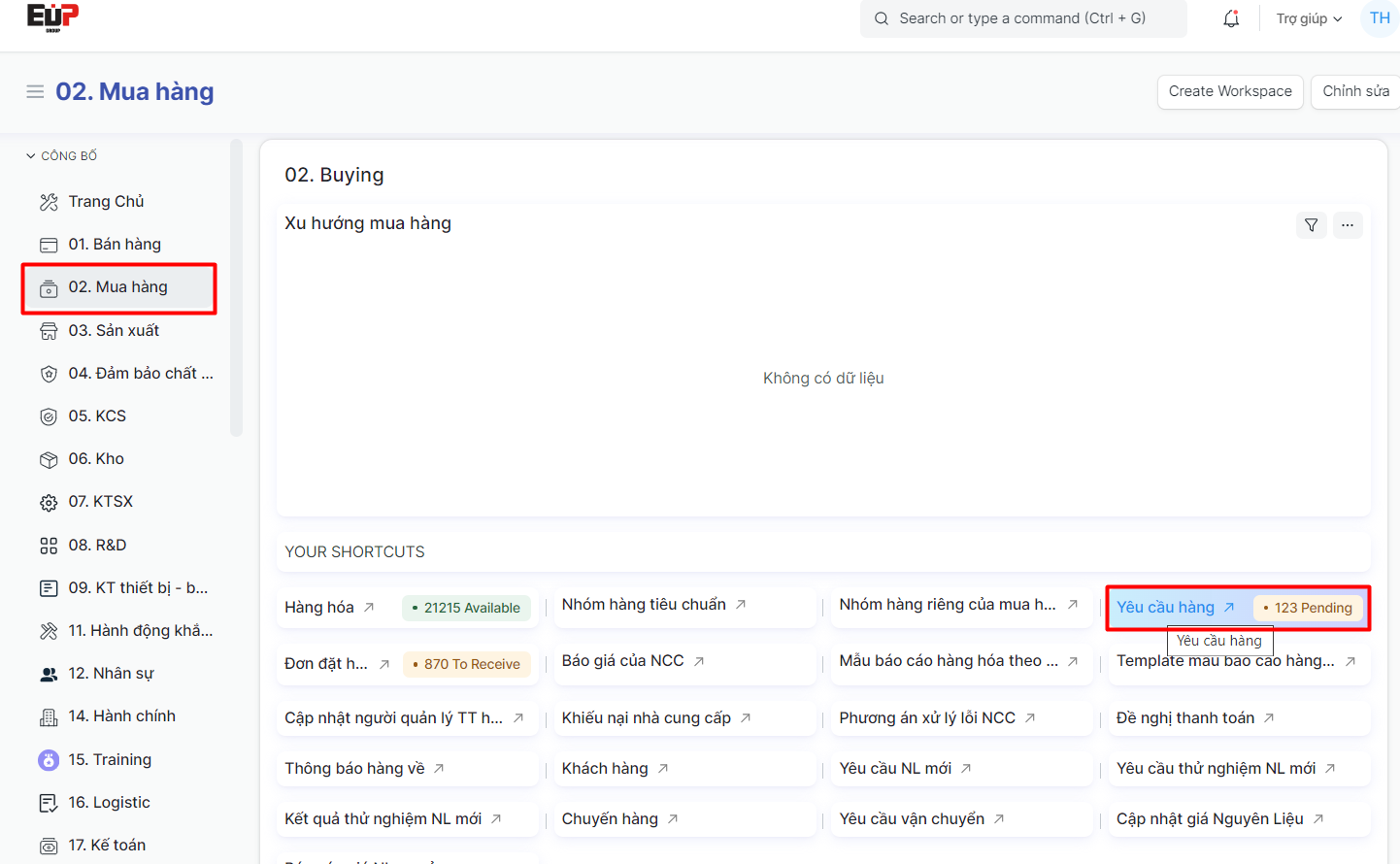Click the 15. Training badge icon
1400x864 pixels.
point(49,760)
